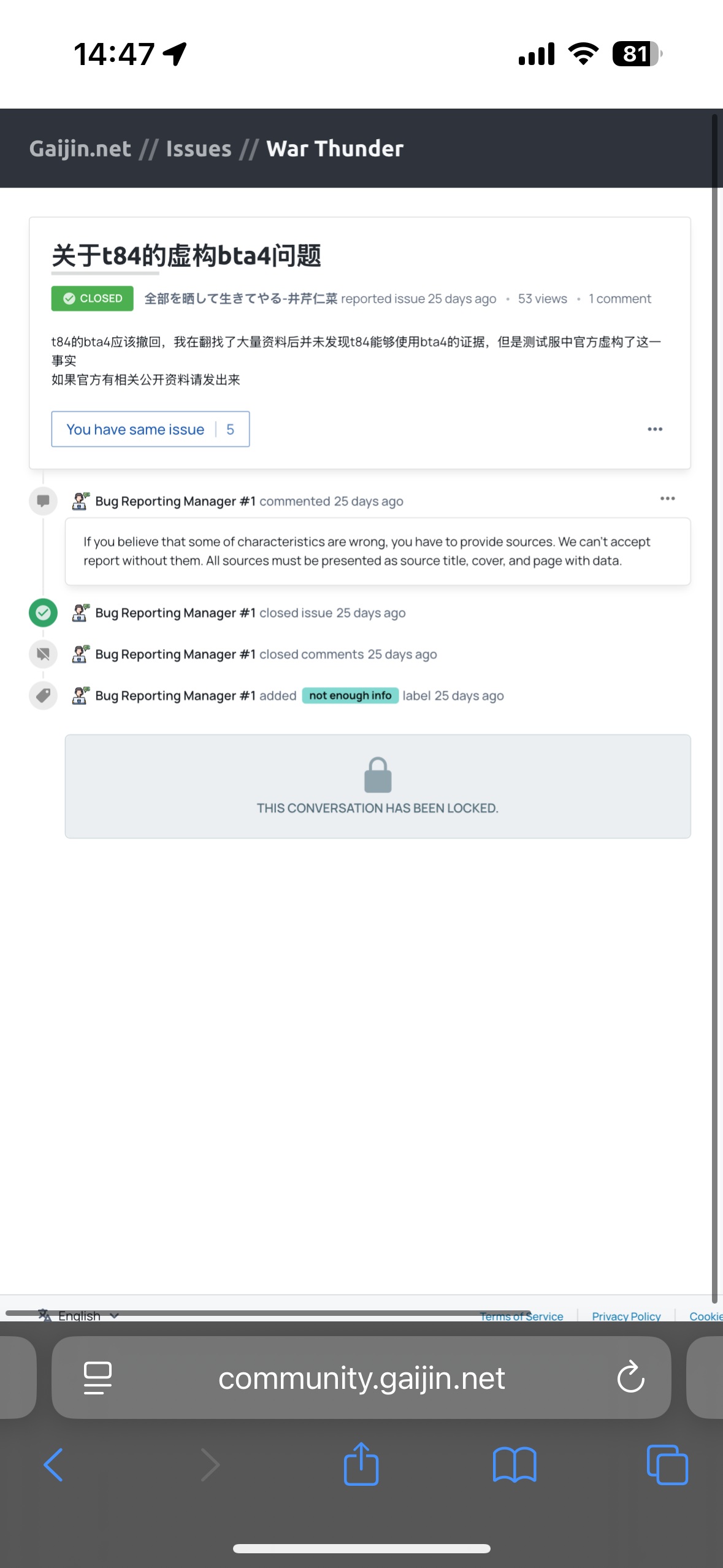The height and width of the screenshot is (1568, 723).
Task: Click the "not enough info" label
Action: click(350, 696)
